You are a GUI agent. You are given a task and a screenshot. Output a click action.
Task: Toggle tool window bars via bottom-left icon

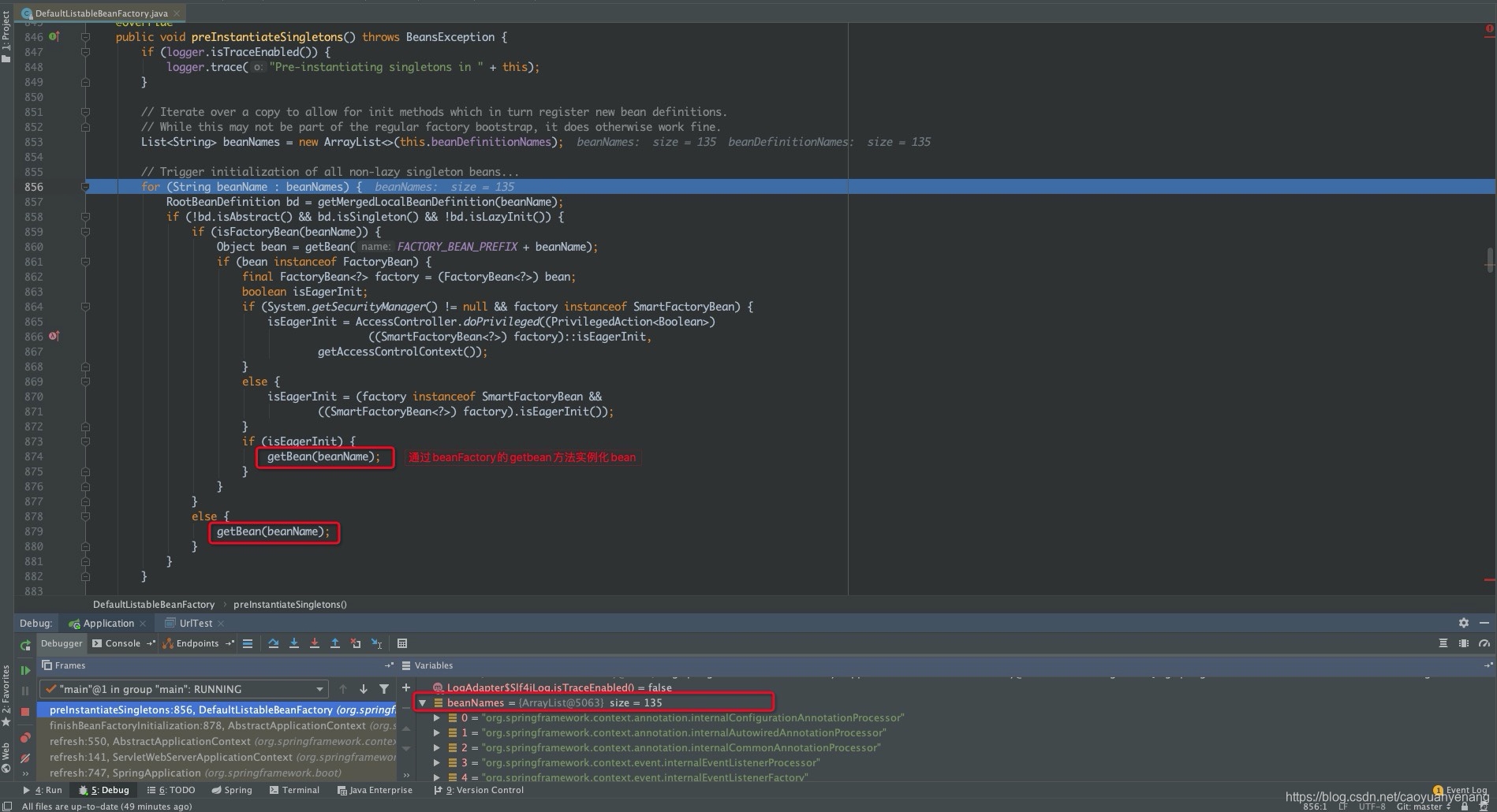pyautogui.click(x=6, y=806)
